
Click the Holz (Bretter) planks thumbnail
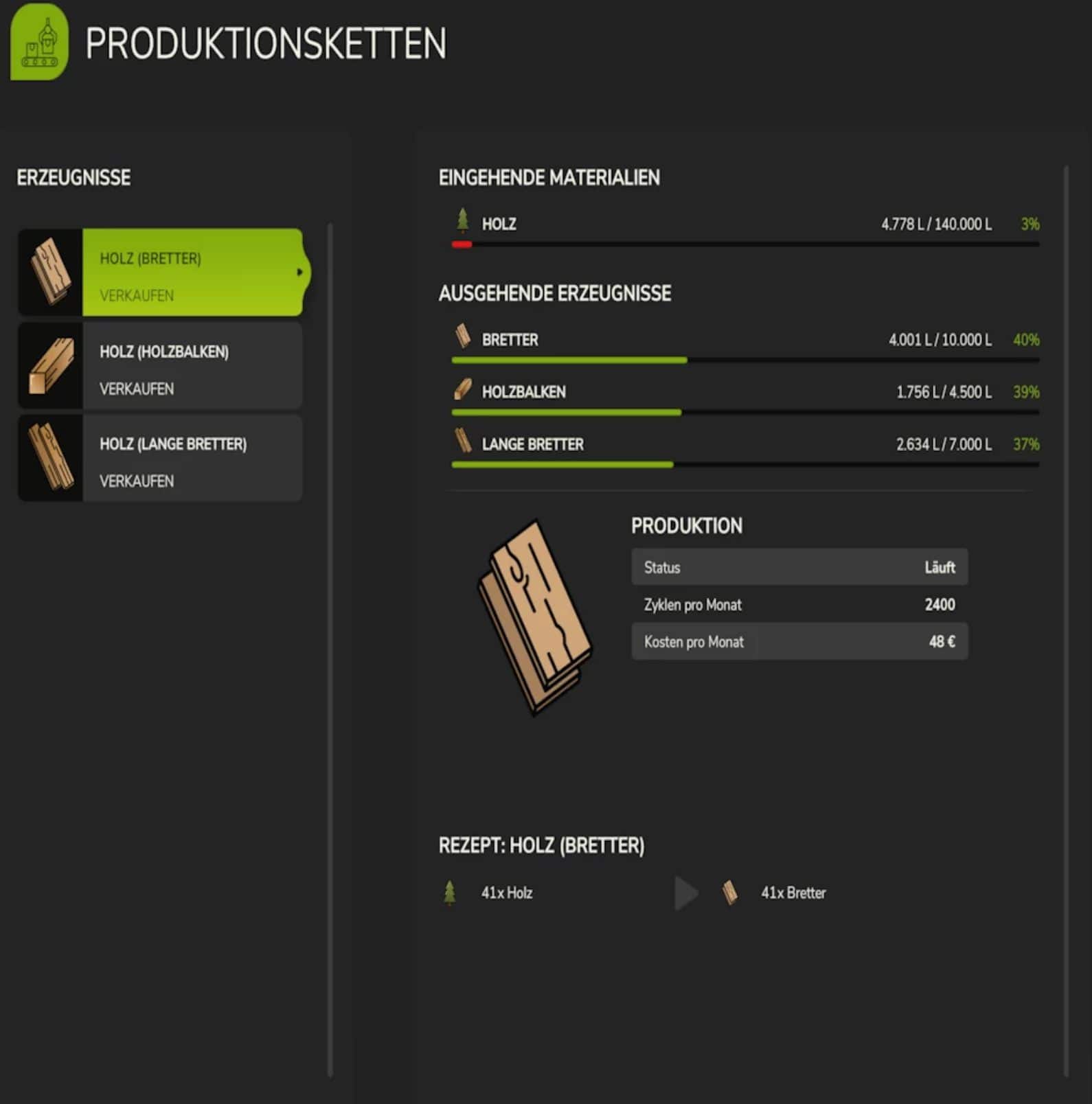tap(50, 272)
